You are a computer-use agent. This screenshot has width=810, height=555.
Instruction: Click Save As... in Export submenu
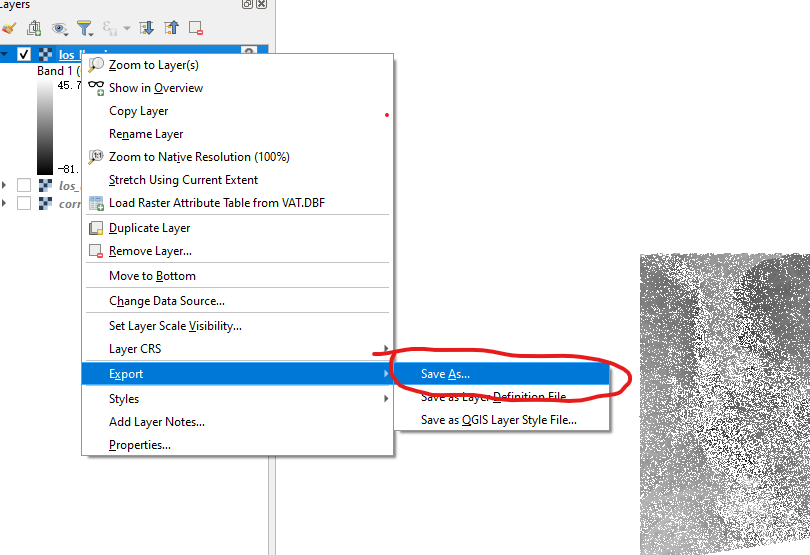[502, 374]
